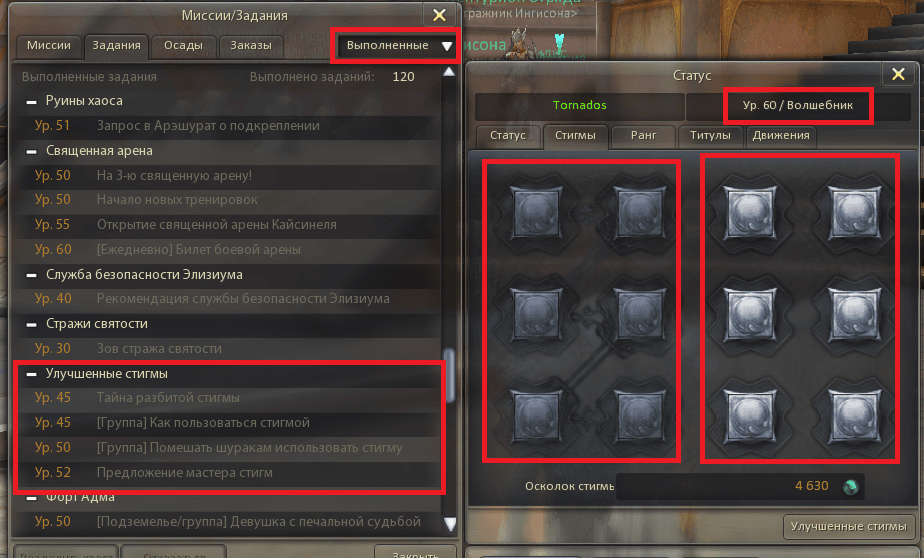Collapse the Руины хаоса quest group
924x558 pixels.
(x=31, y=102)
